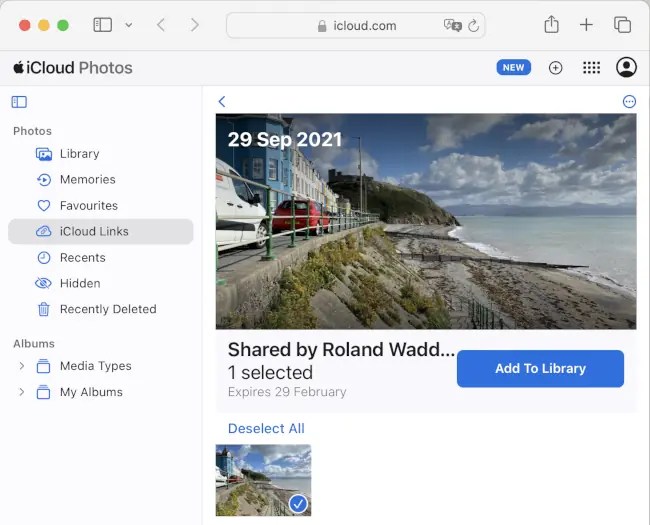Open Safari share menu

coord(551,24)
